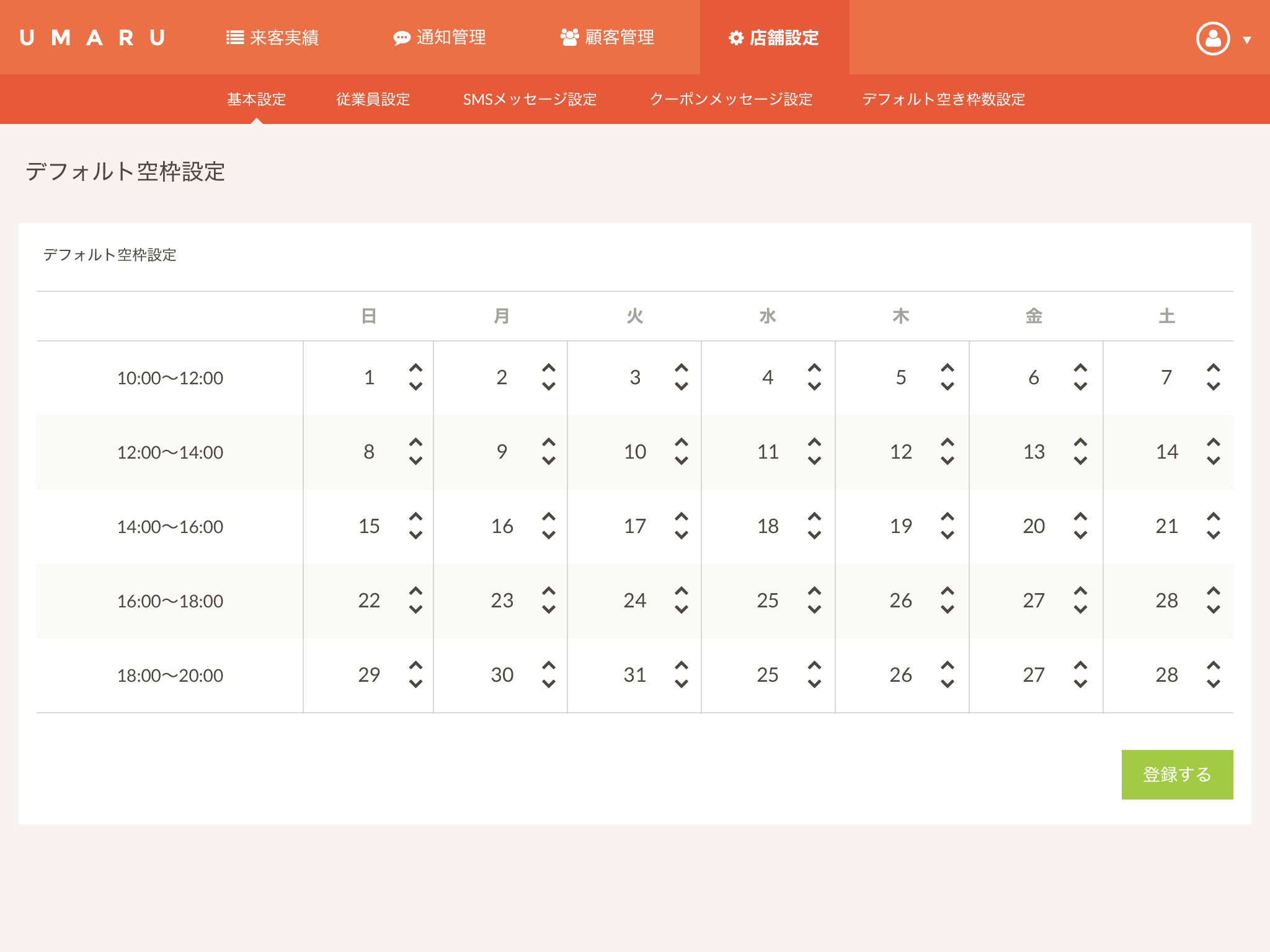Decrease Saturday 10:00～12:00 value showing 7
This screenshot has height=952, width=1270.
coord(1214,386)
